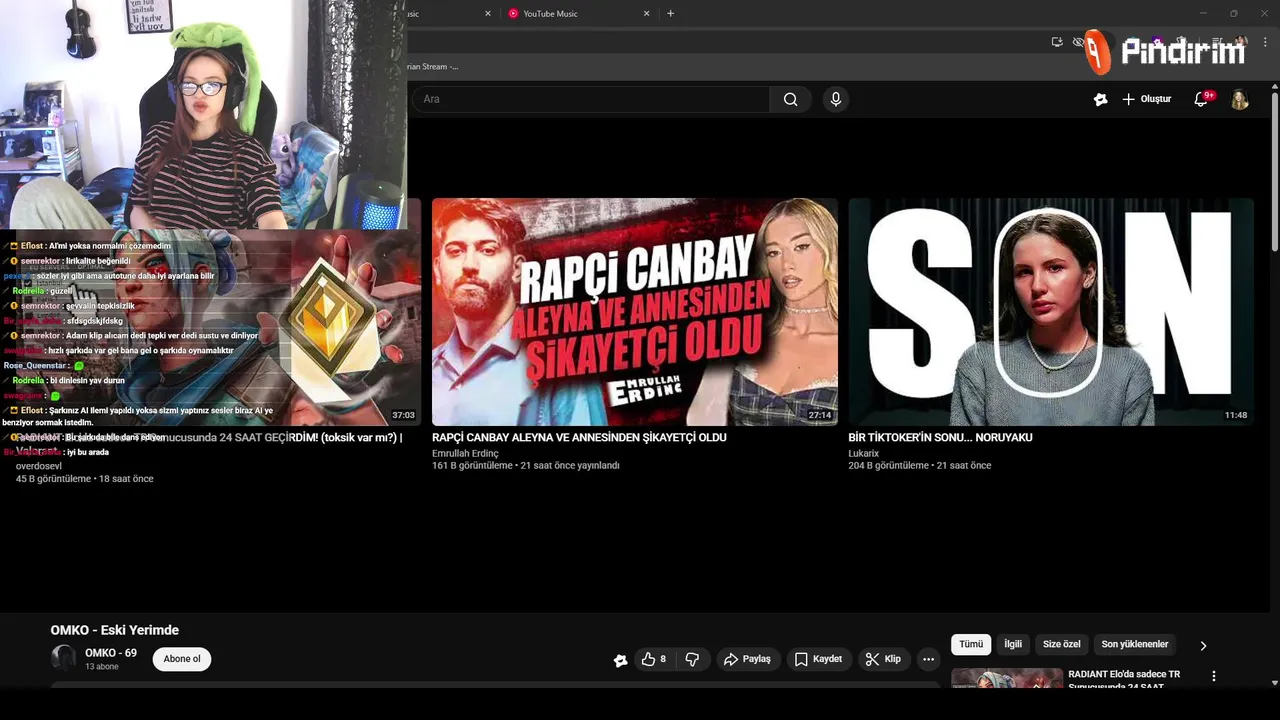Subscribe with the Abone ol button
The image size is (1280, 720).
(x=182, y=659)
